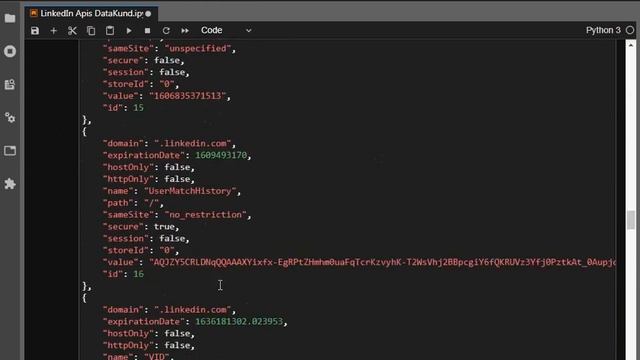Click the "VID" name value
Screen dimensions: 640x360
click(158, 356)
